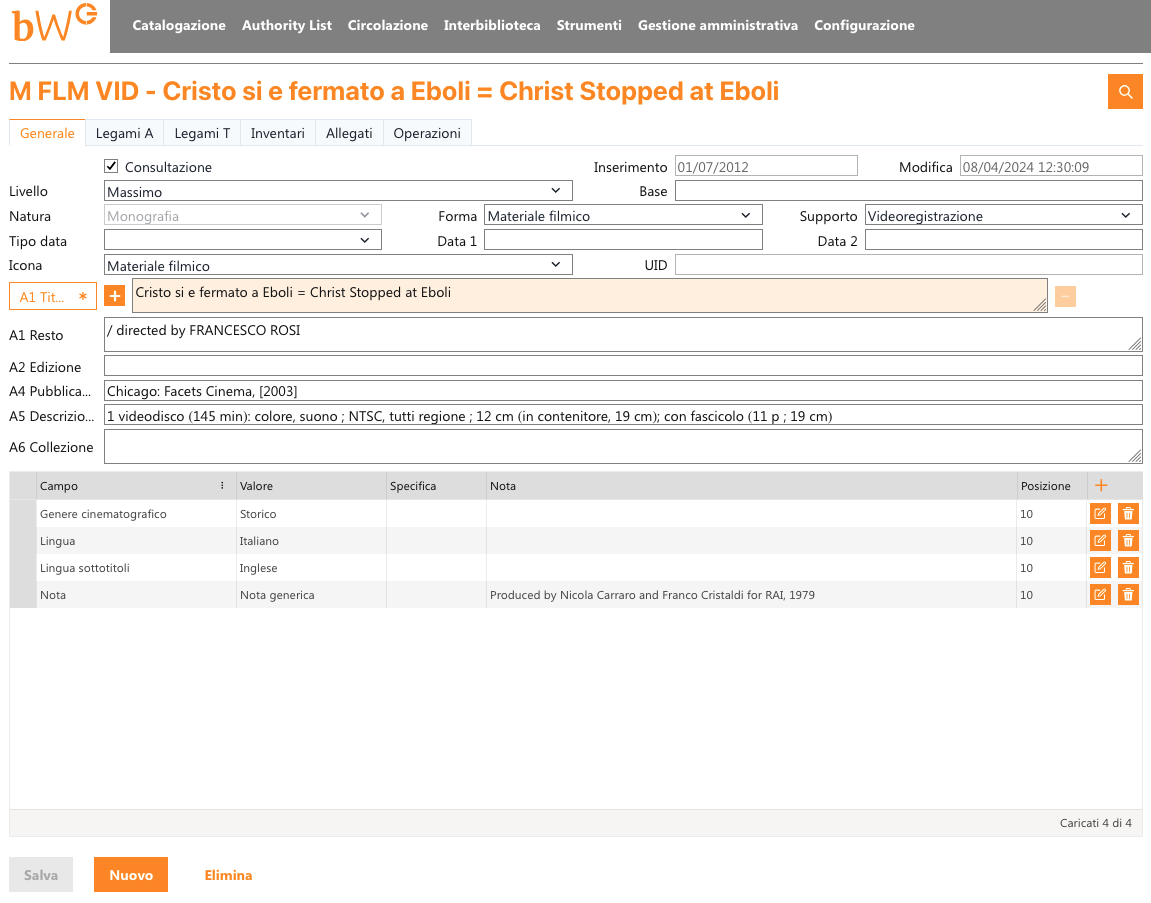This screenshot has height=903, width=1151.
Task: Click the Nuovo button
Action: pyautogui.click(x=131, y=875)
